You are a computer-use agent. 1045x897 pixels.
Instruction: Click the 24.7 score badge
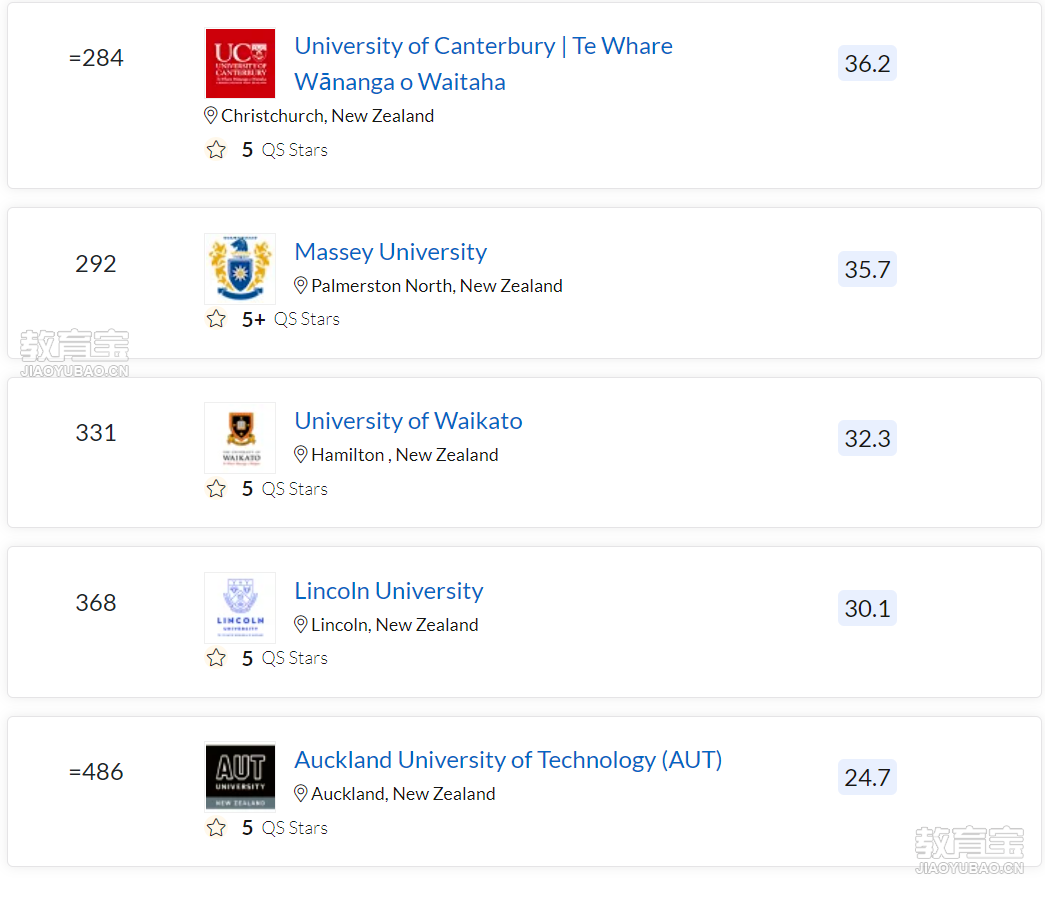click(x=867, y=777)
